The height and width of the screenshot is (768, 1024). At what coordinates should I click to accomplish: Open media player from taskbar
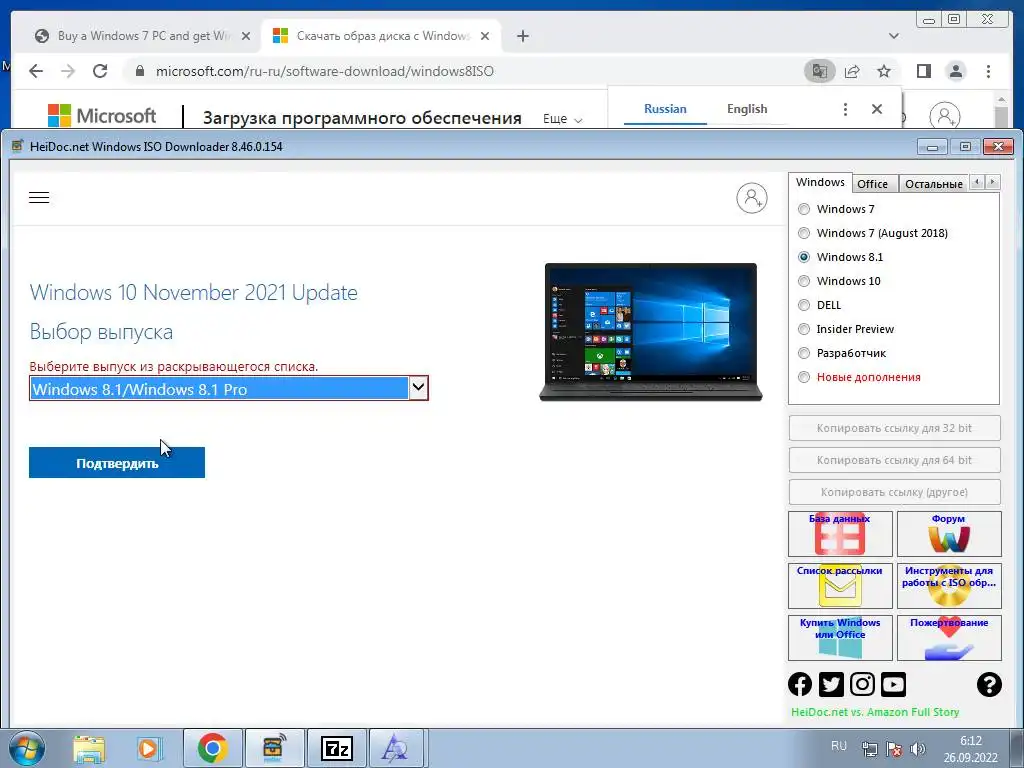(149, 749)
